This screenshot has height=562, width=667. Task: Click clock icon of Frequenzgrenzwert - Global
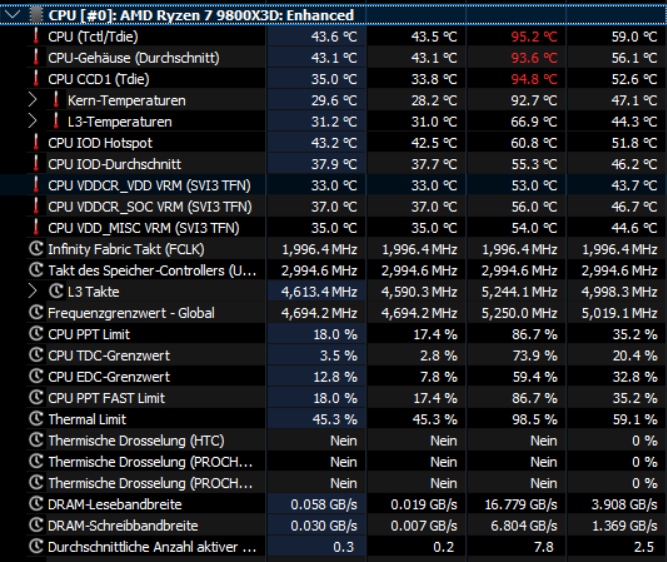(36, 313)
